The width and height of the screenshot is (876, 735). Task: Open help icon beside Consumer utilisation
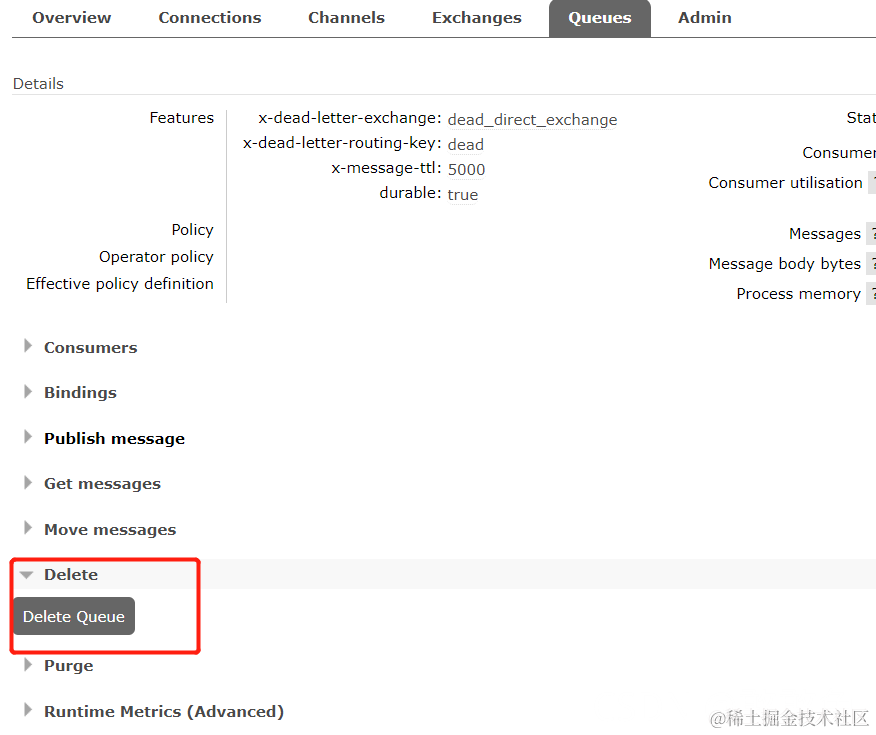pyautogui.click(x=872, y=183)
